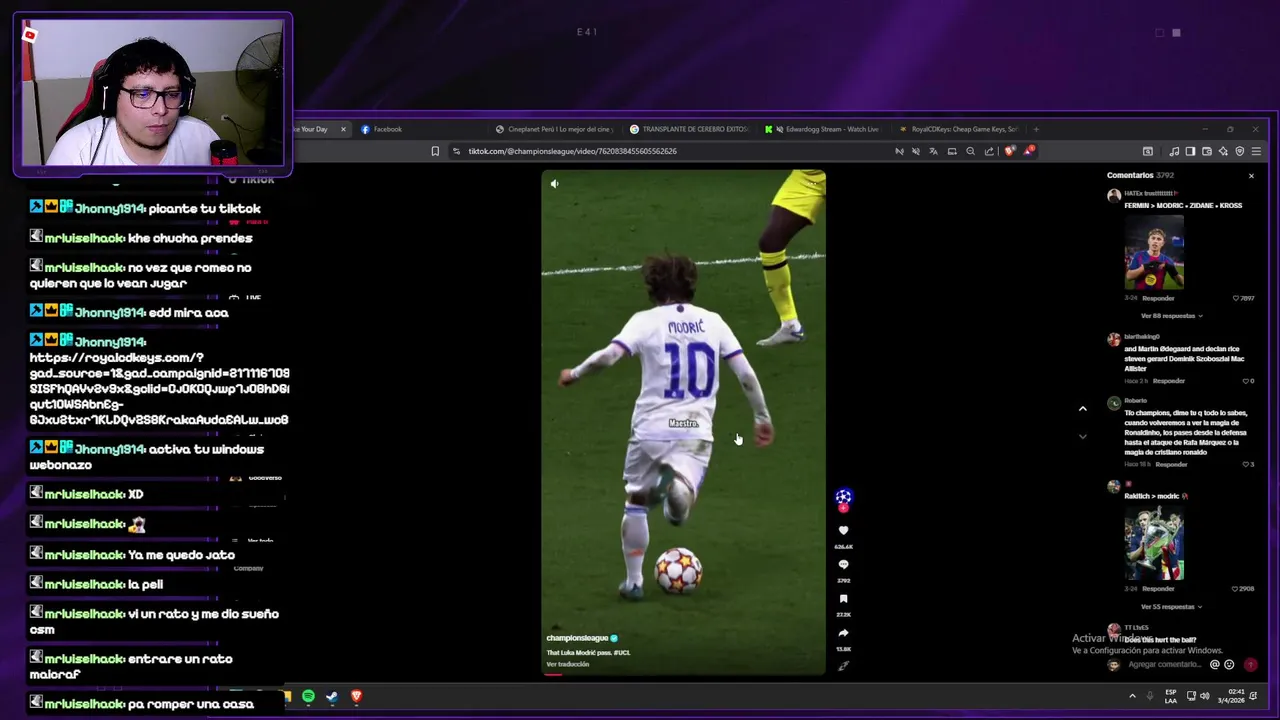Zoom page via magnifier icon in address bar

tap(970, 151)
